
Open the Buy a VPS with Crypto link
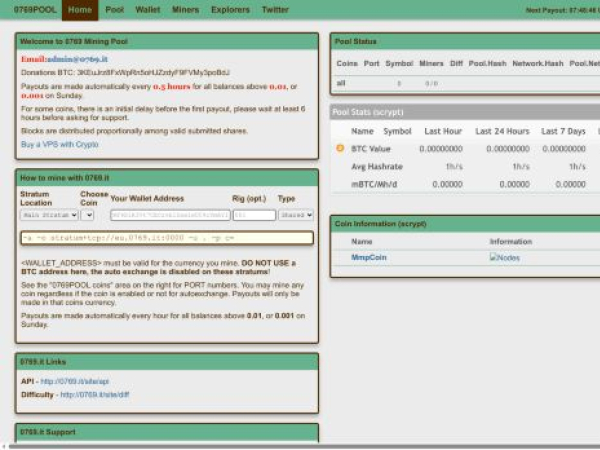pos(59,144)
